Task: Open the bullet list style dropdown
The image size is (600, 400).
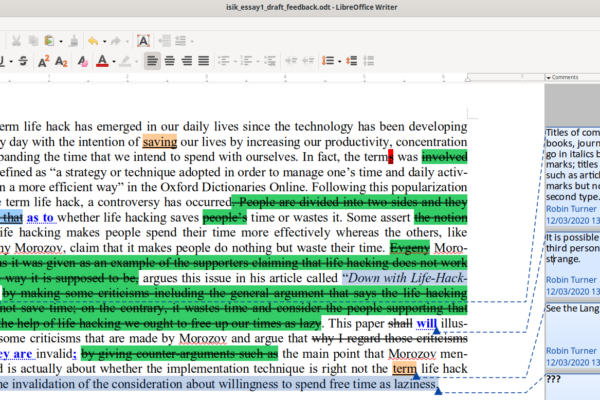Action: click(235, 61)
